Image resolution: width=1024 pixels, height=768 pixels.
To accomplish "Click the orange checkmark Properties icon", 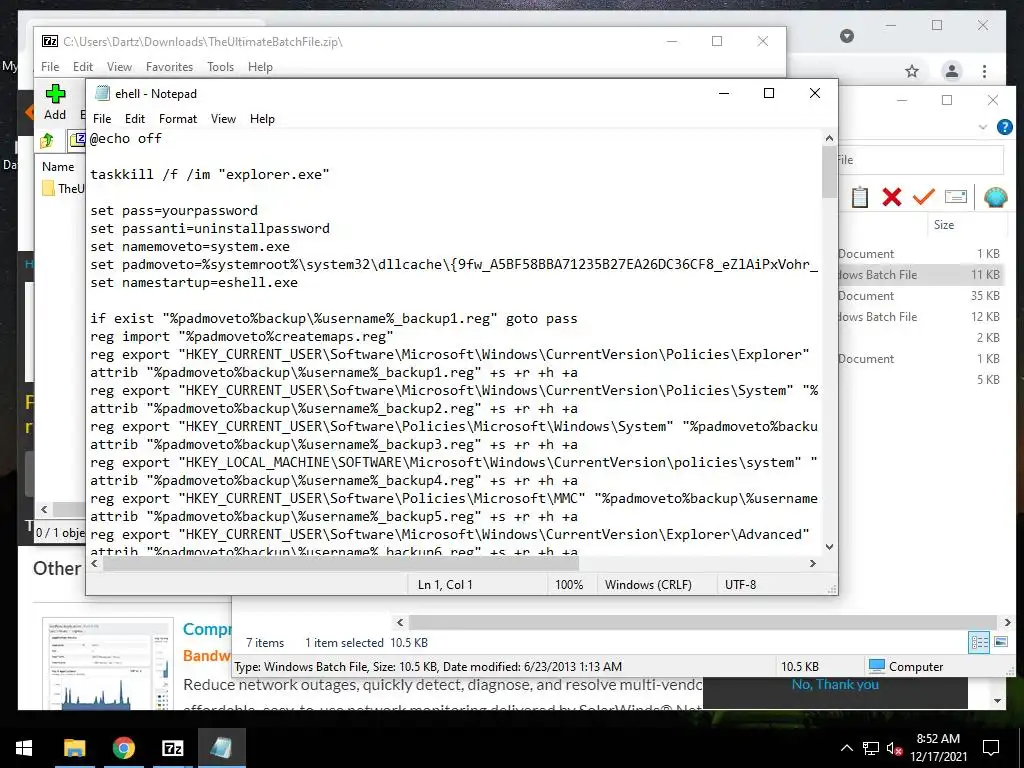I will click(923, 196).
